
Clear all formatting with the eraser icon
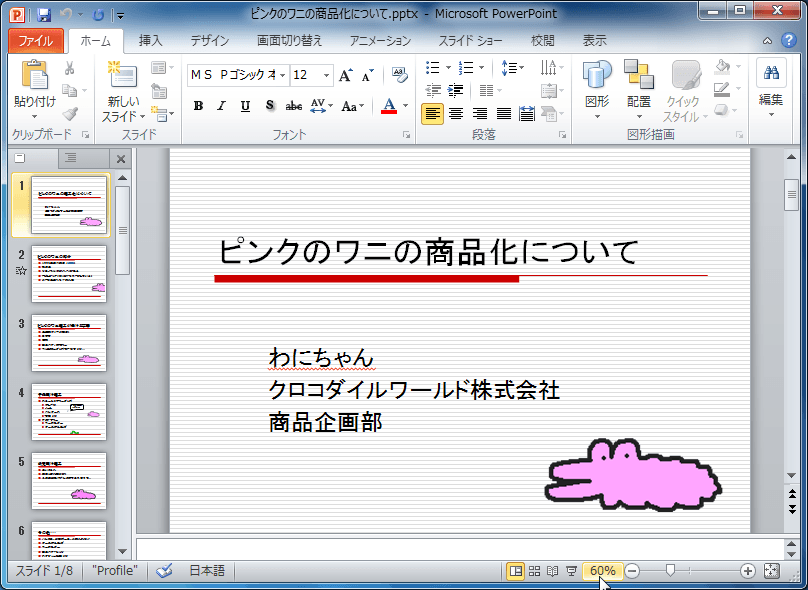tap(399, 75)
